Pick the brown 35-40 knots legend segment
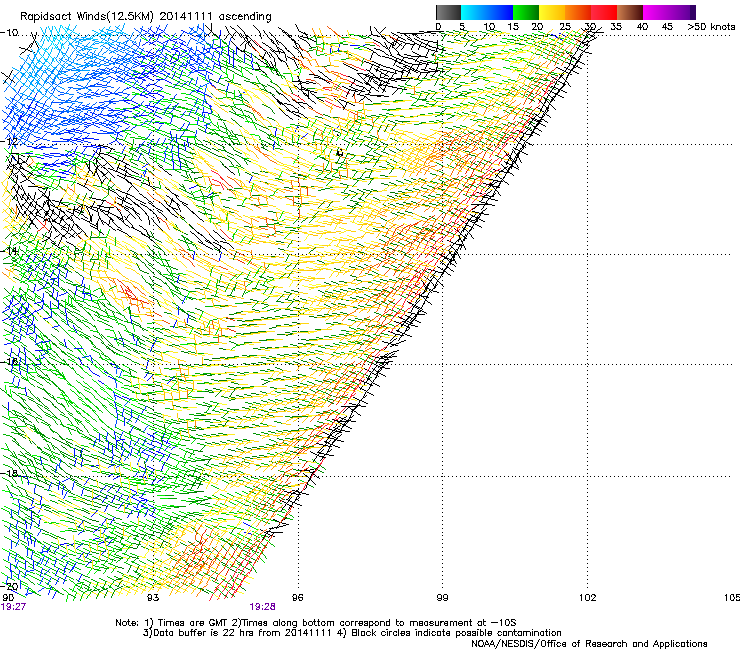This screenshot has height=650, width=740. click(630, 12)
